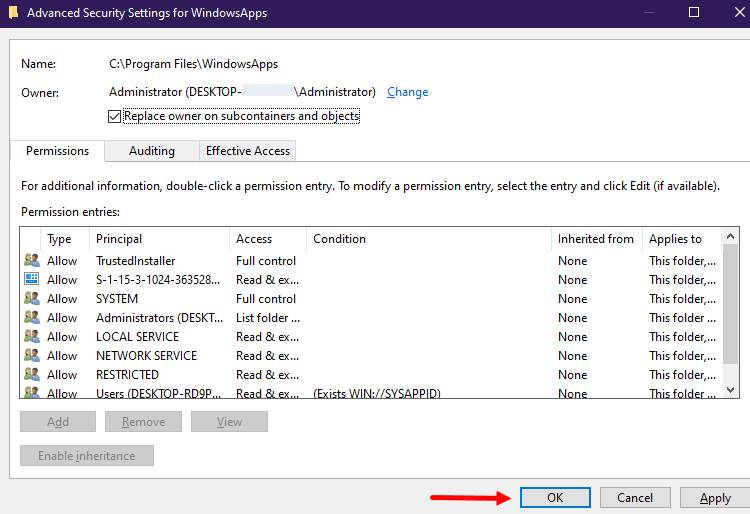Click the user icon beside SYSTEM entry
The width and height of the screenshot is (750, 514).
(x=31, y=299)
